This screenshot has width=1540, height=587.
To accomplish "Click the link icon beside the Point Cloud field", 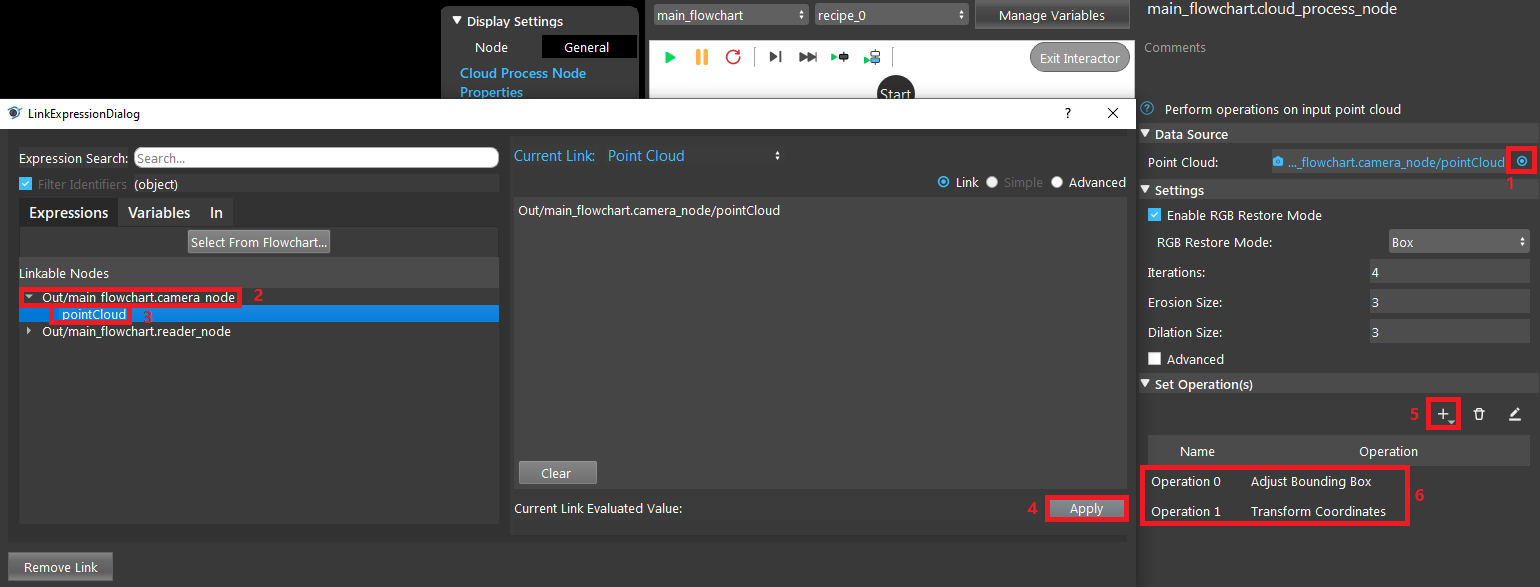I will [x=1522, y=161].
